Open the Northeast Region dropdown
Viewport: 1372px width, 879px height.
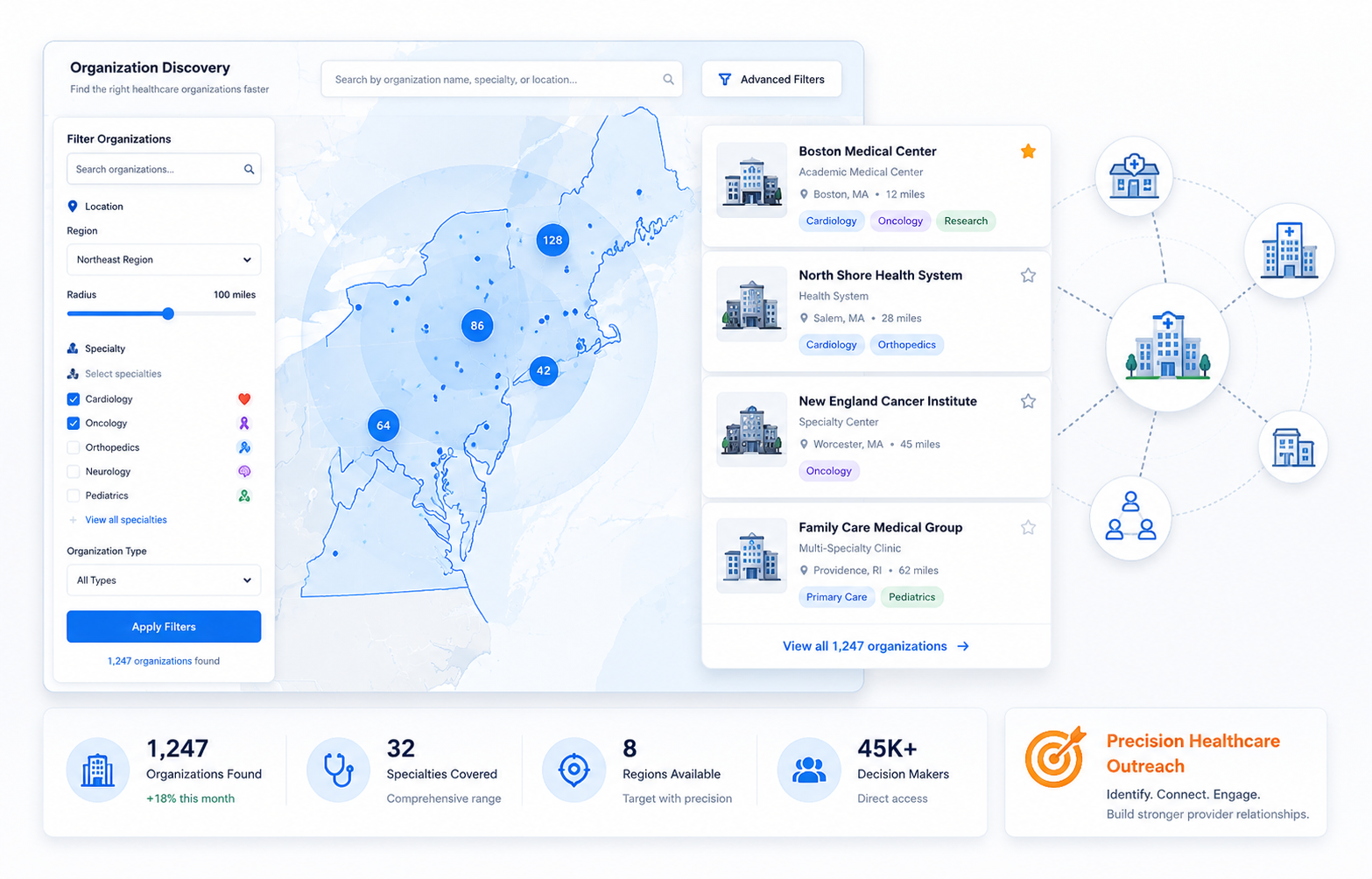[x=164, y=260]
